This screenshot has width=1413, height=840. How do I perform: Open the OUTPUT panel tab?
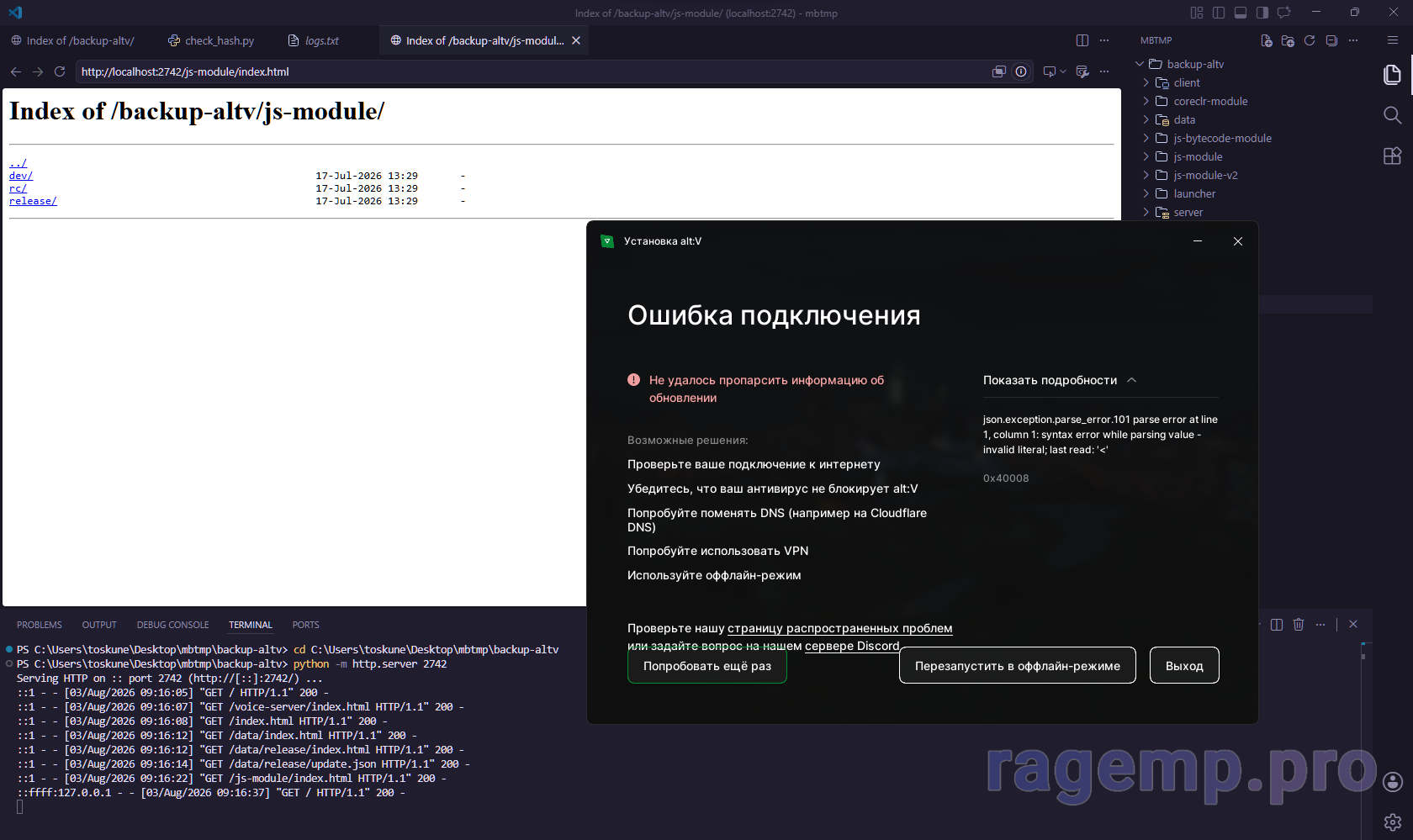(x=99, y=625)
